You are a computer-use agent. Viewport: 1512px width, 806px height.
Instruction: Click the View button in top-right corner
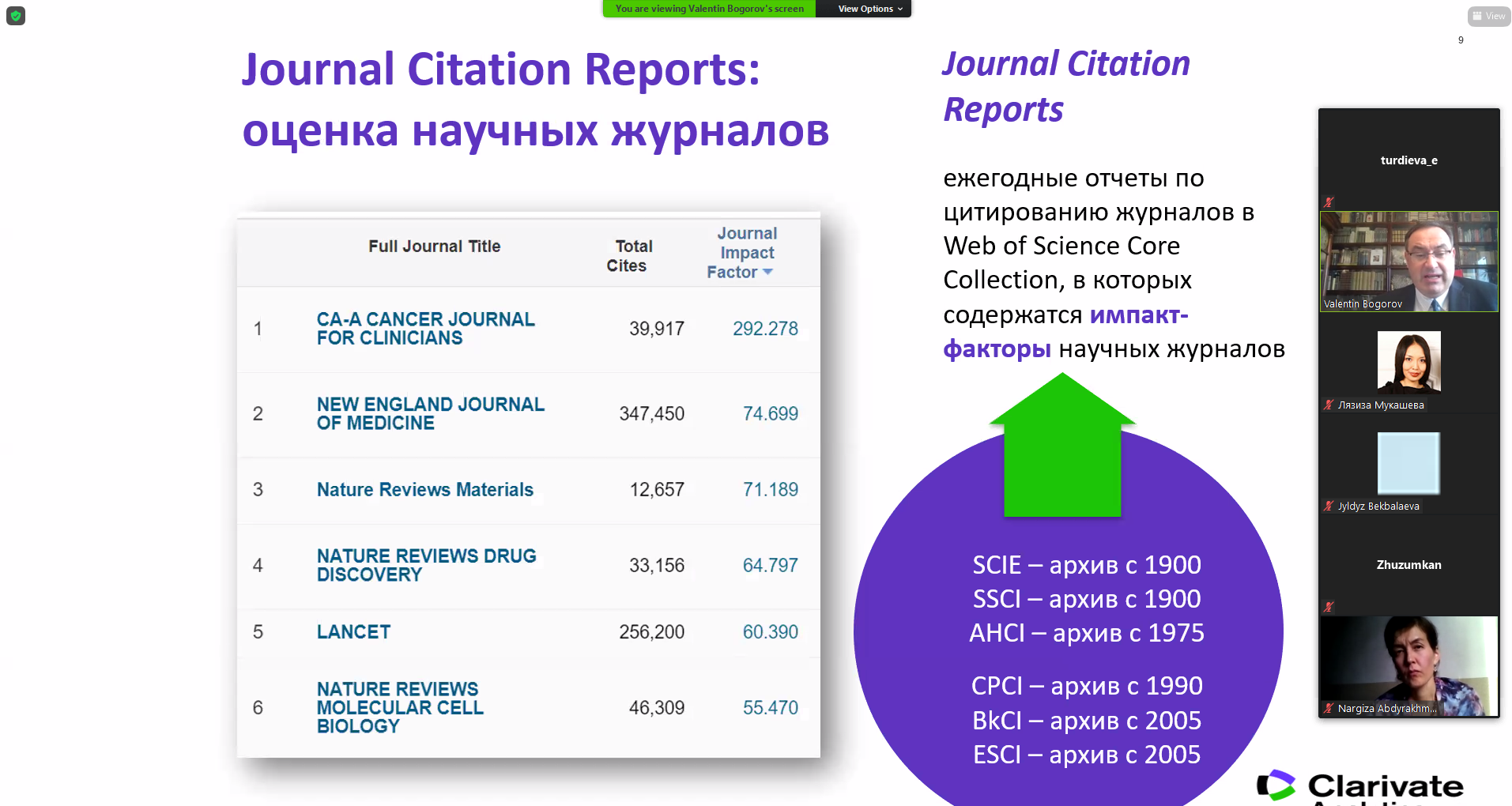pos(1488,16)
